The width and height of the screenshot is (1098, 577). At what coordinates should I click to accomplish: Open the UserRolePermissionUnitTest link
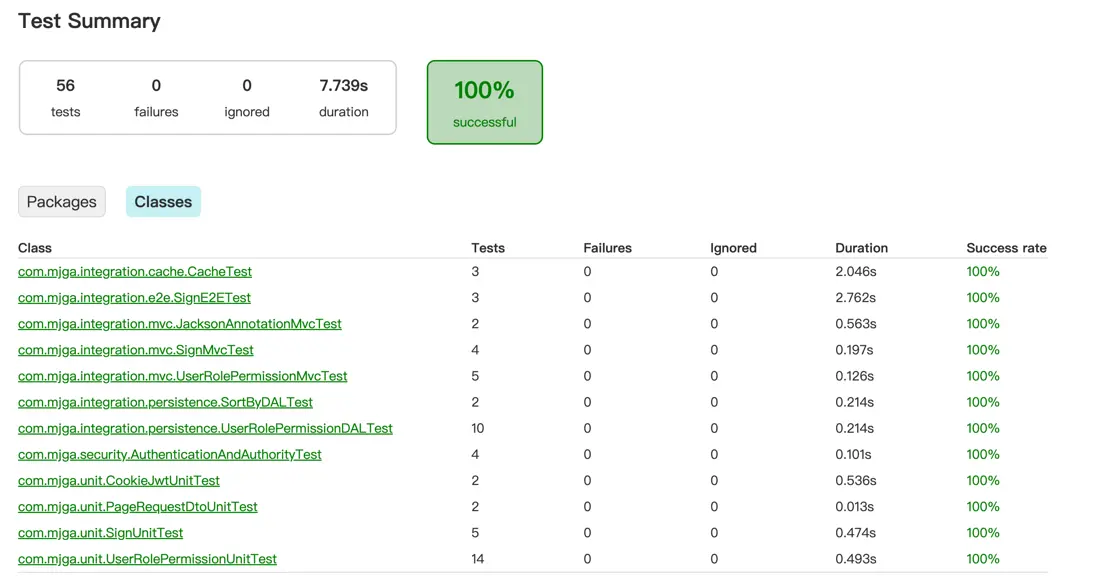147,559
